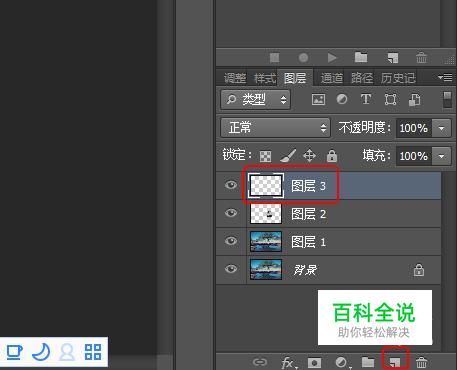The height and width of the screenshot is (370, 457).
Task: Select the 图层 1 layer name
Action: tap(308, 242)
